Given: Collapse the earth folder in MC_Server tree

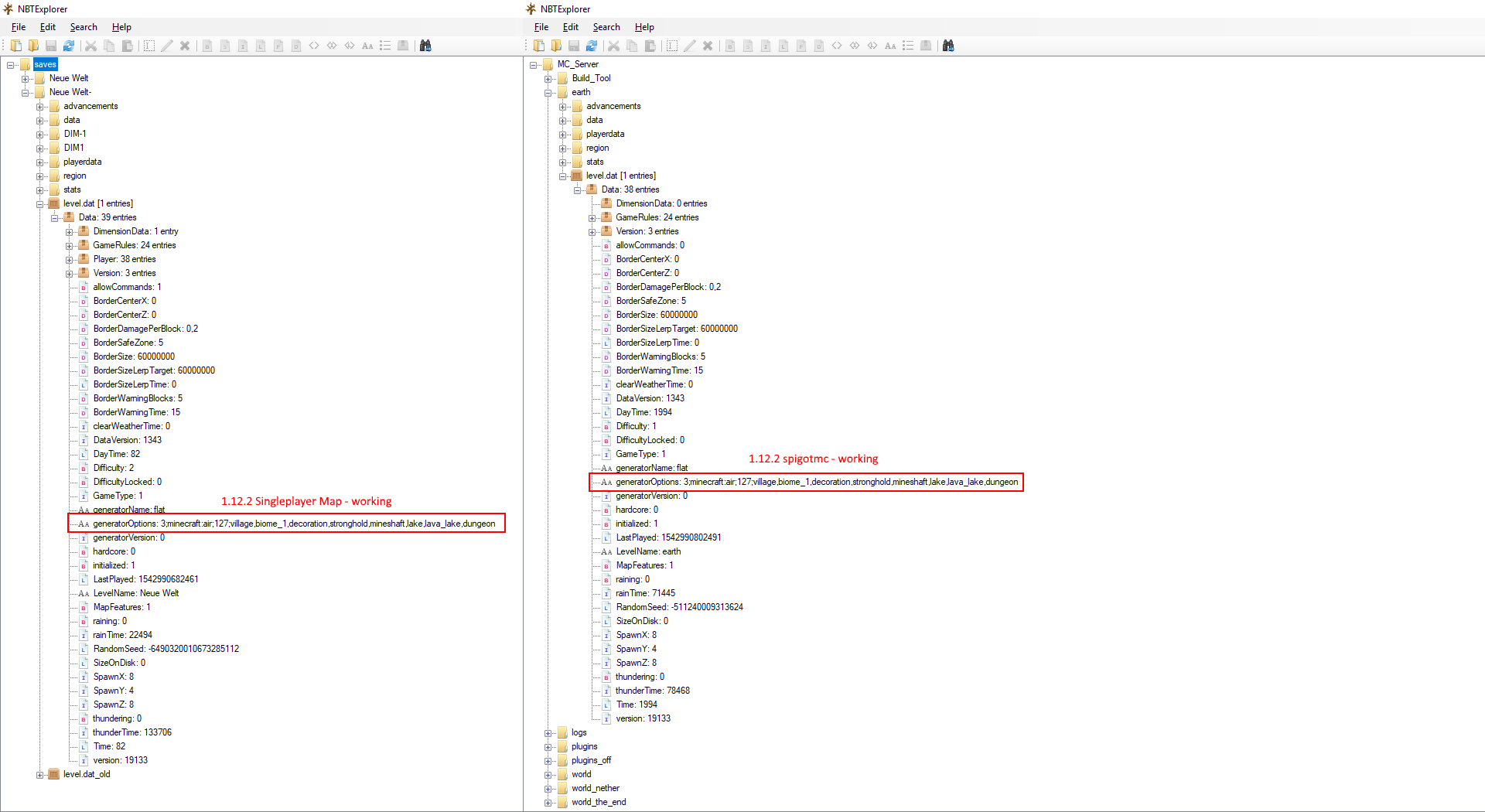Looking at the screenshot, I should (x=548, y=93).
